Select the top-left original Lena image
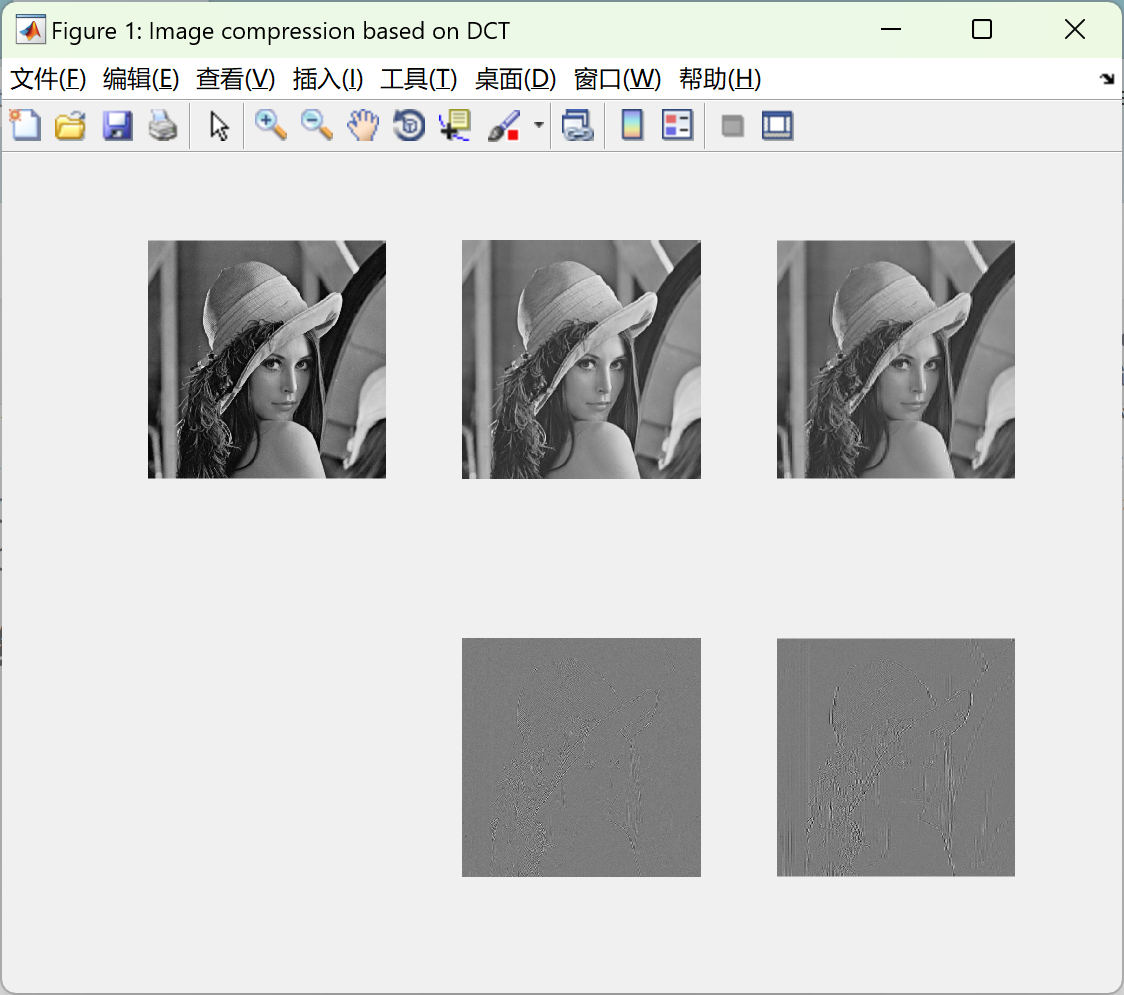The height and width of the screenshot is (995, 1124). [x=267, y=359]
